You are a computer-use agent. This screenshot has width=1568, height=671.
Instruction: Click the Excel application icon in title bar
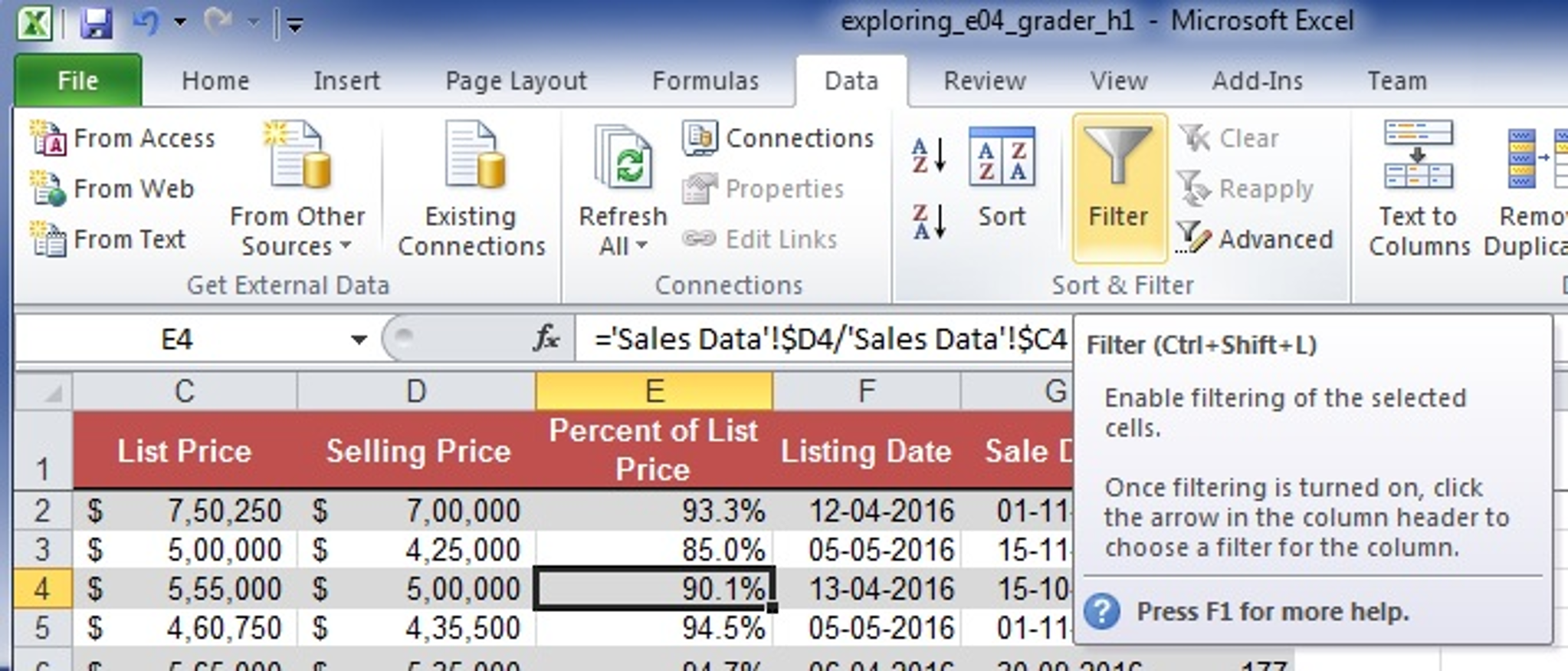35,22
